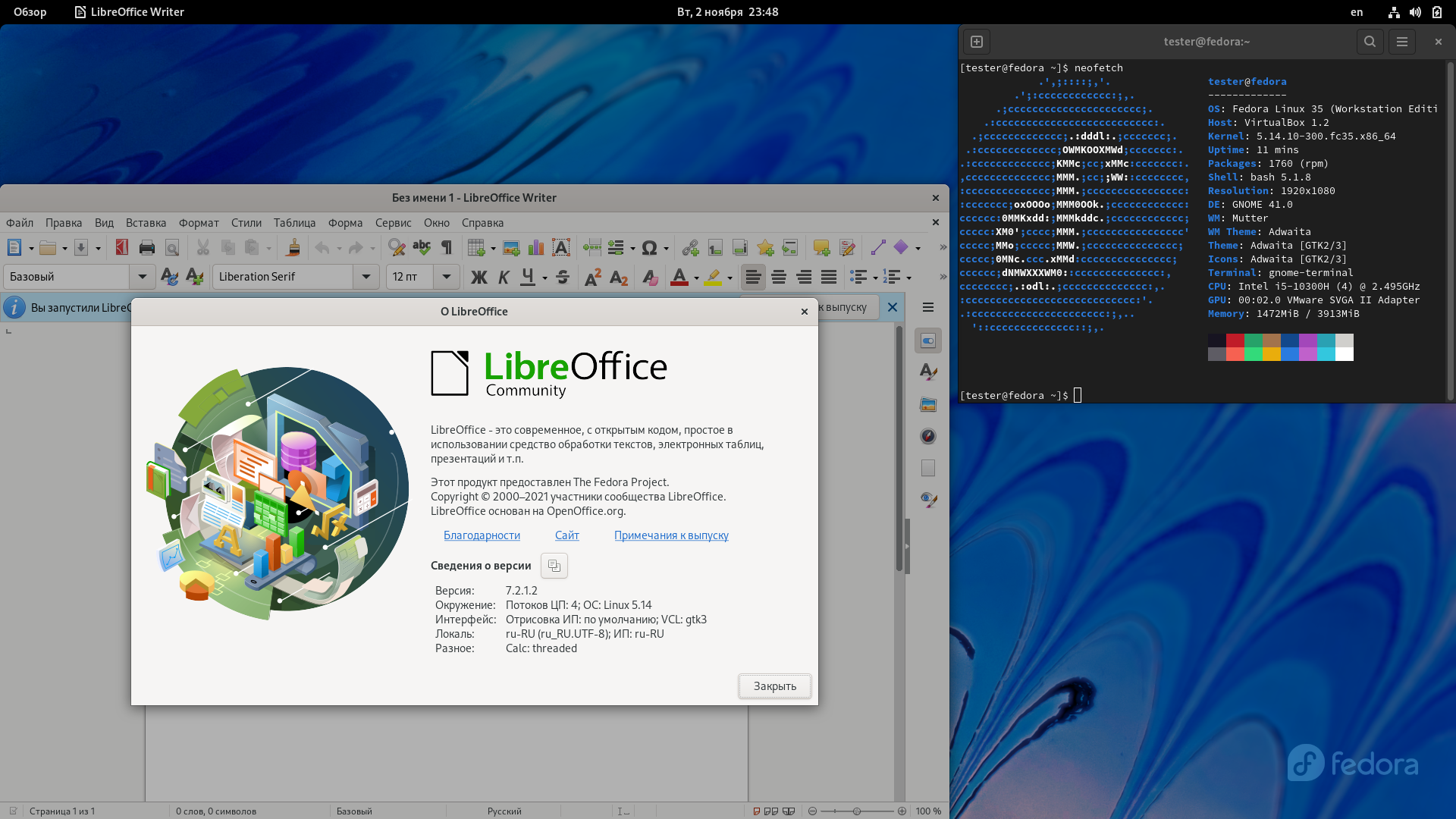The height and width of the screenshot is (819, 1456).
Task: Open sidebar Navigator compass icon
Action: point(928,436)
